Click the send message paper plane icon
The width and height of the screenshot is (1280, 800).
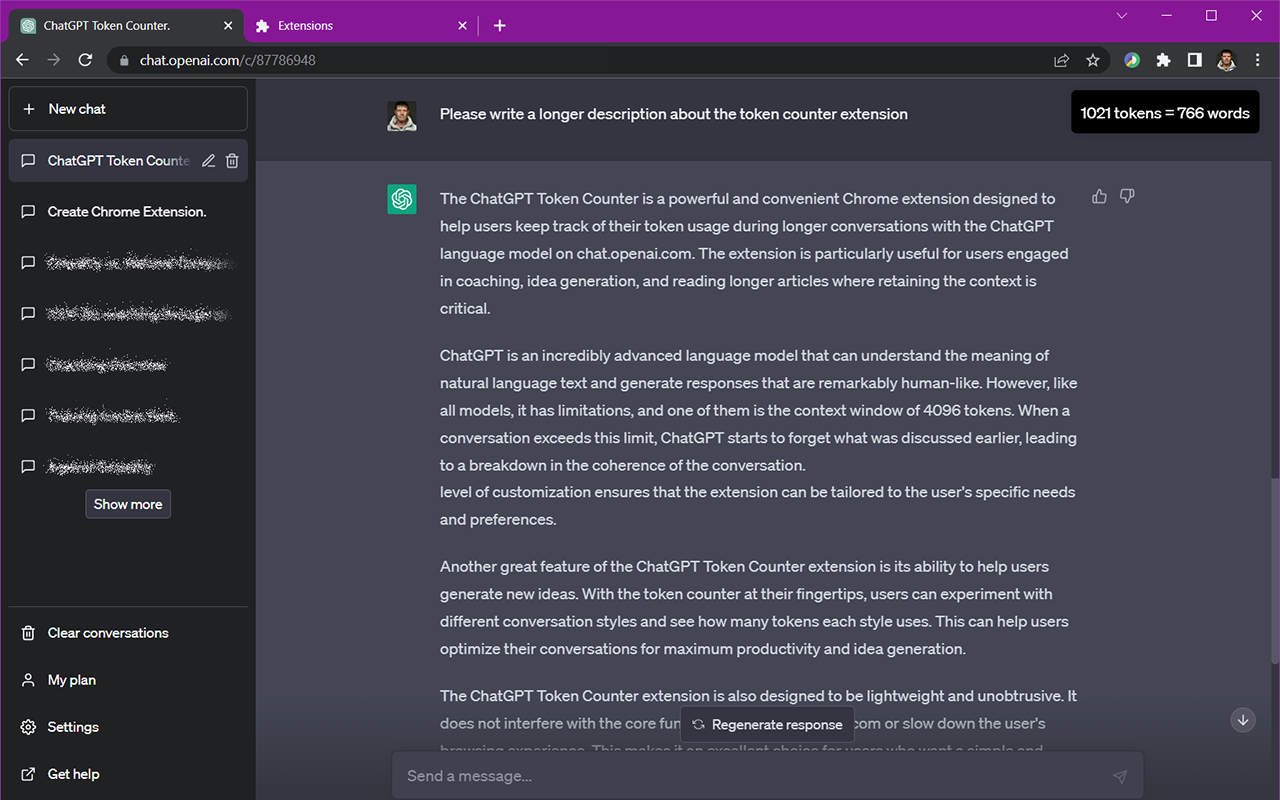(1120, 776)
